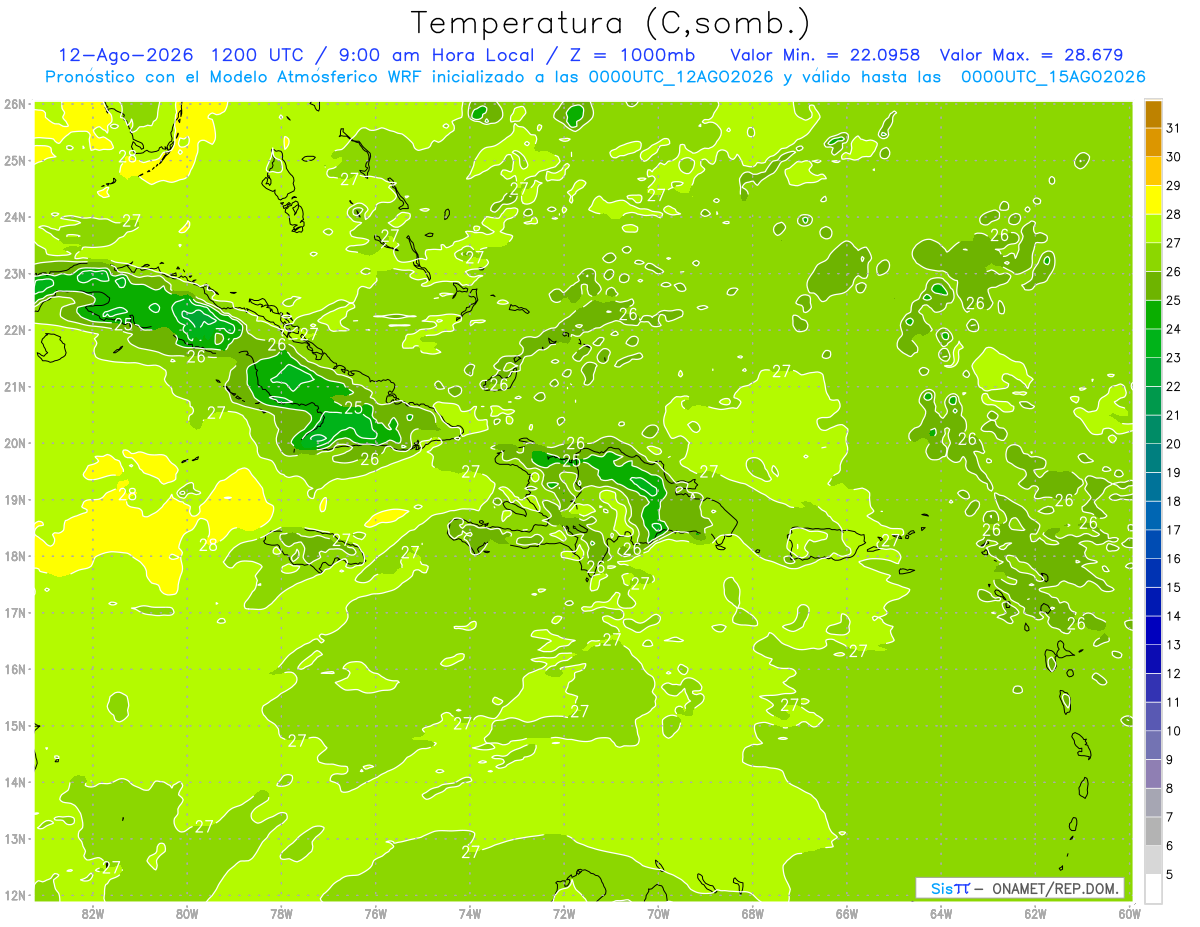The width and height of the screenshot is (1200, 927).
Task: Click the "18N" latitude axis label
Action: [15, 556]
